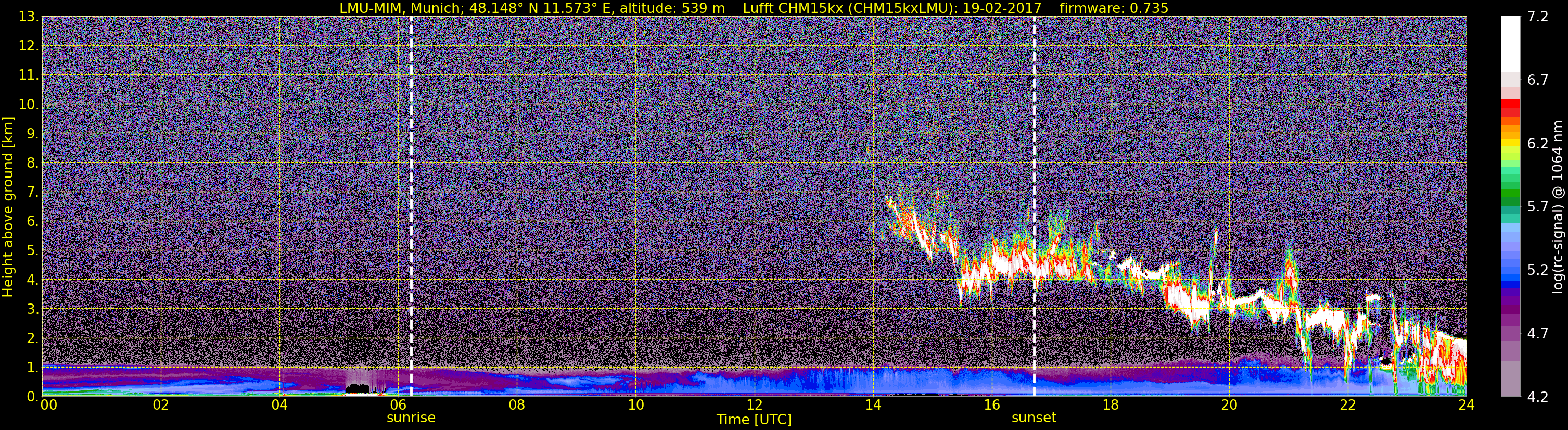Screen dimensions: 1568x430
Task: Click the 'sunset' label below the time axis
Action: 1034,417
